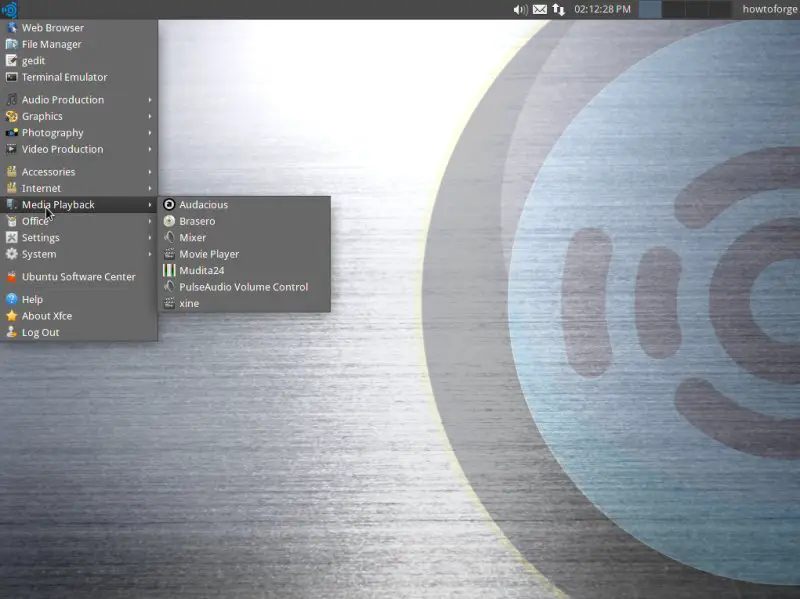The width and height of the screenshot is (800, 599).
Task: Launch Web Browser from the menu
Action: click(x=79, y=28)
